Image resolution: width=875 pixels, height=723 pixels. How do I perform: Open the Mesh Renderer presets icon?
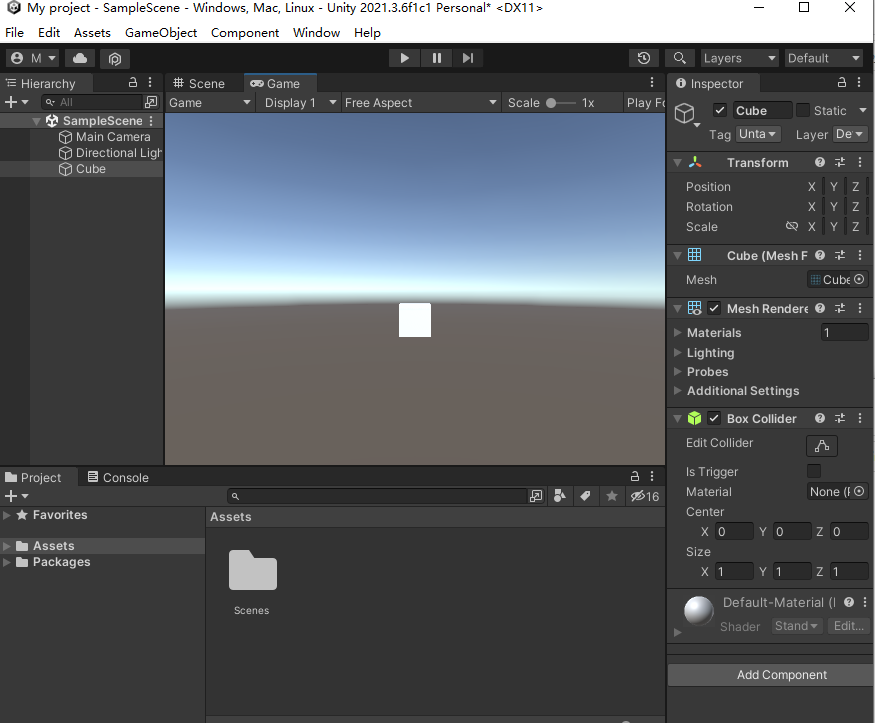click(x=840, y=308)
